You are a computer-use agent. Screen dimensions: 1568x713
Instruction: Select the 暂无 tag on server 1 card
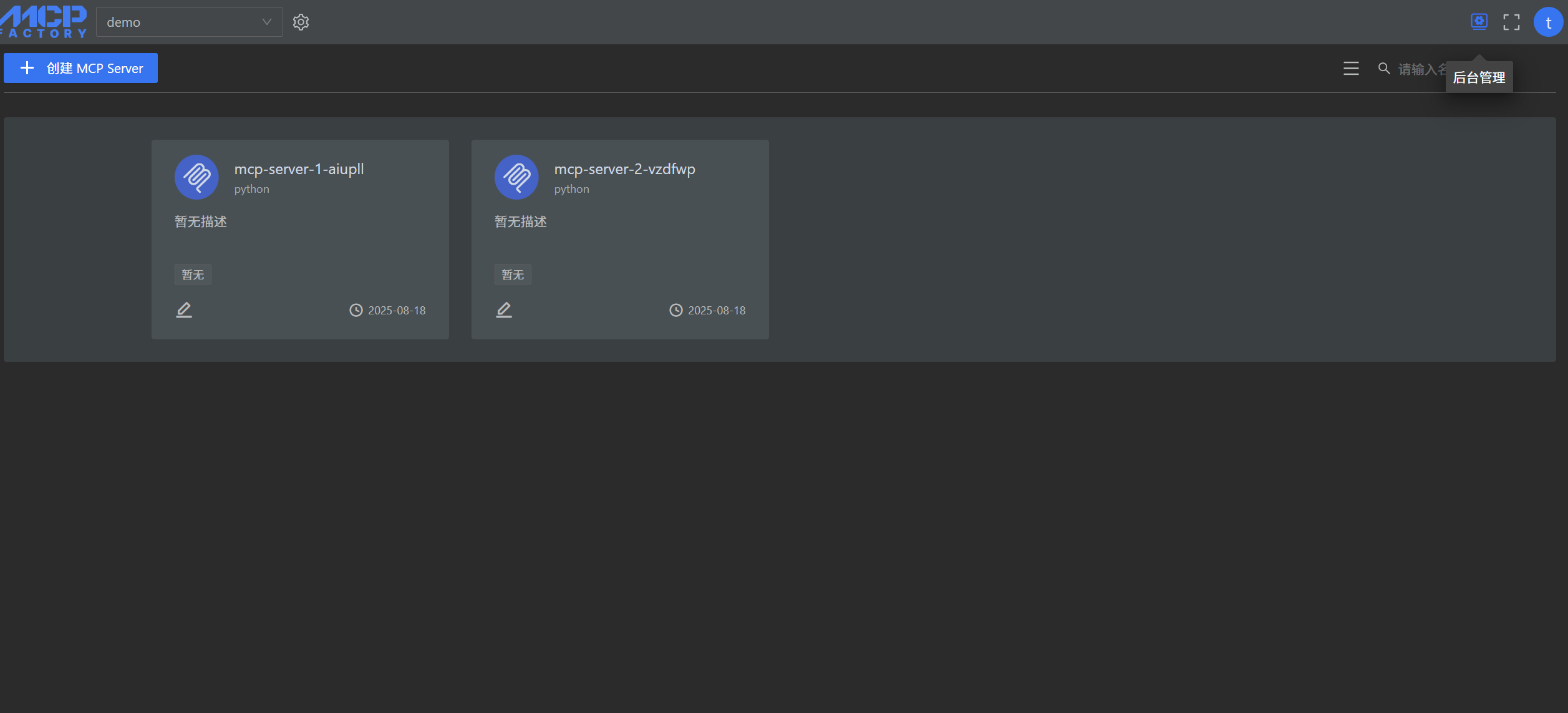pyautogui.click(x=193, y=275)
